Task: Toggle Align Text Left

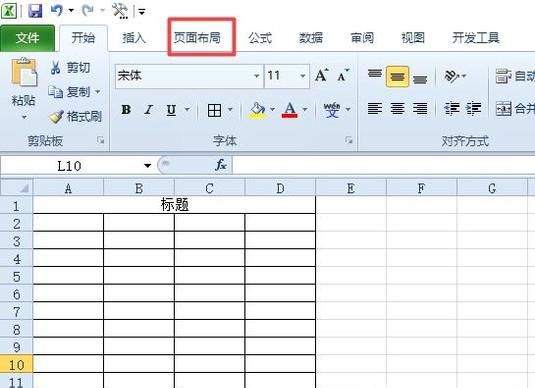Action: point(375,109)
